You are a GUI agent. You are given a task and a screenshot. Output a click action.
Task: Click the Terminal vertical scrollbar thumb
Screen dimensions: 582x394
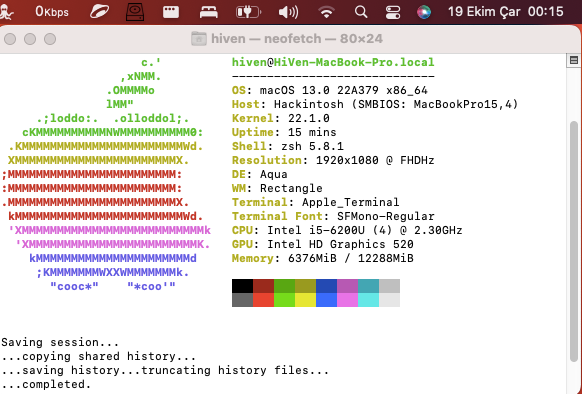[x=574, y=241]
